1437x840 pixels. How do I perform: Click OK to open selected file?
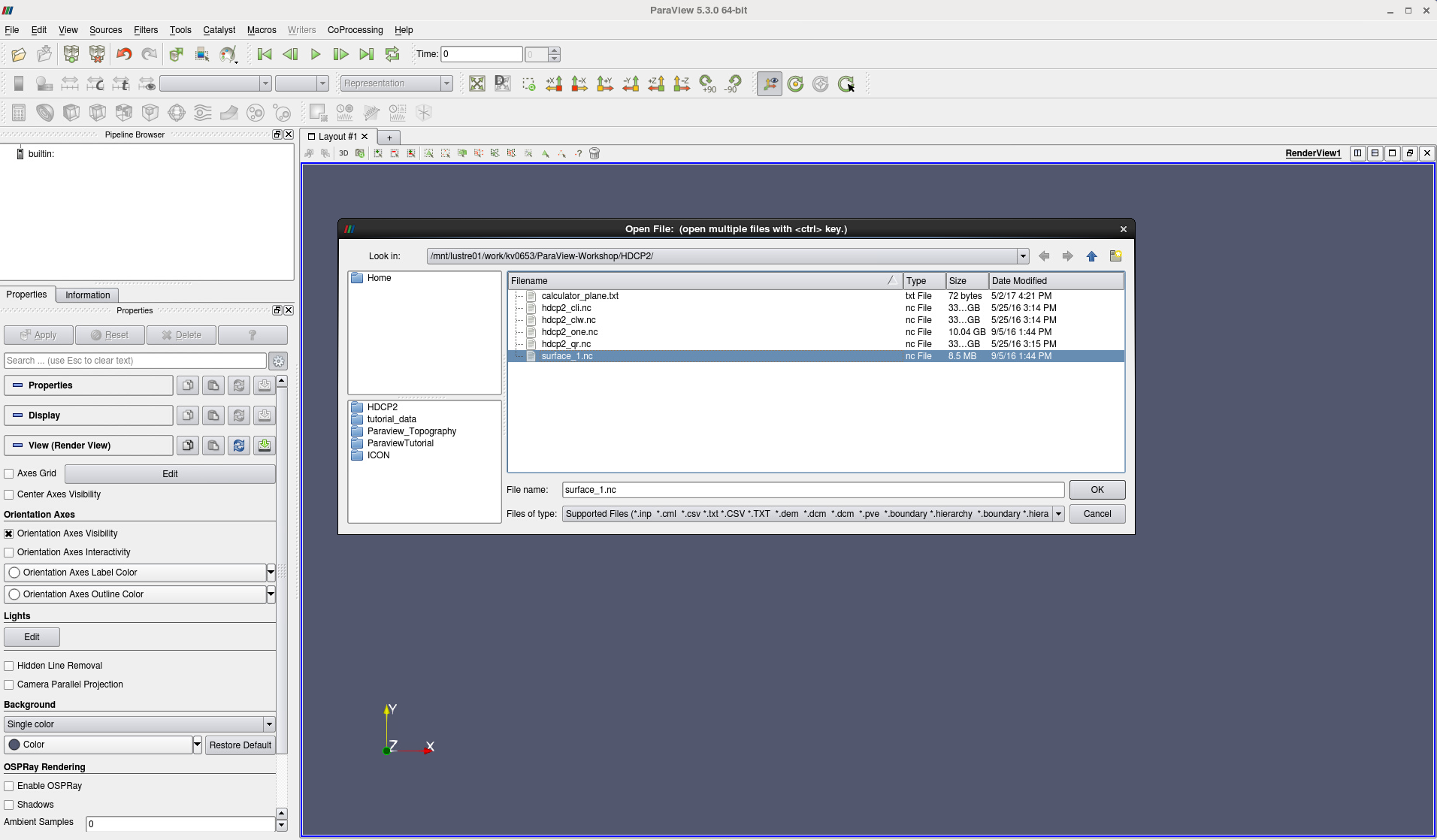coord(1097,490)
